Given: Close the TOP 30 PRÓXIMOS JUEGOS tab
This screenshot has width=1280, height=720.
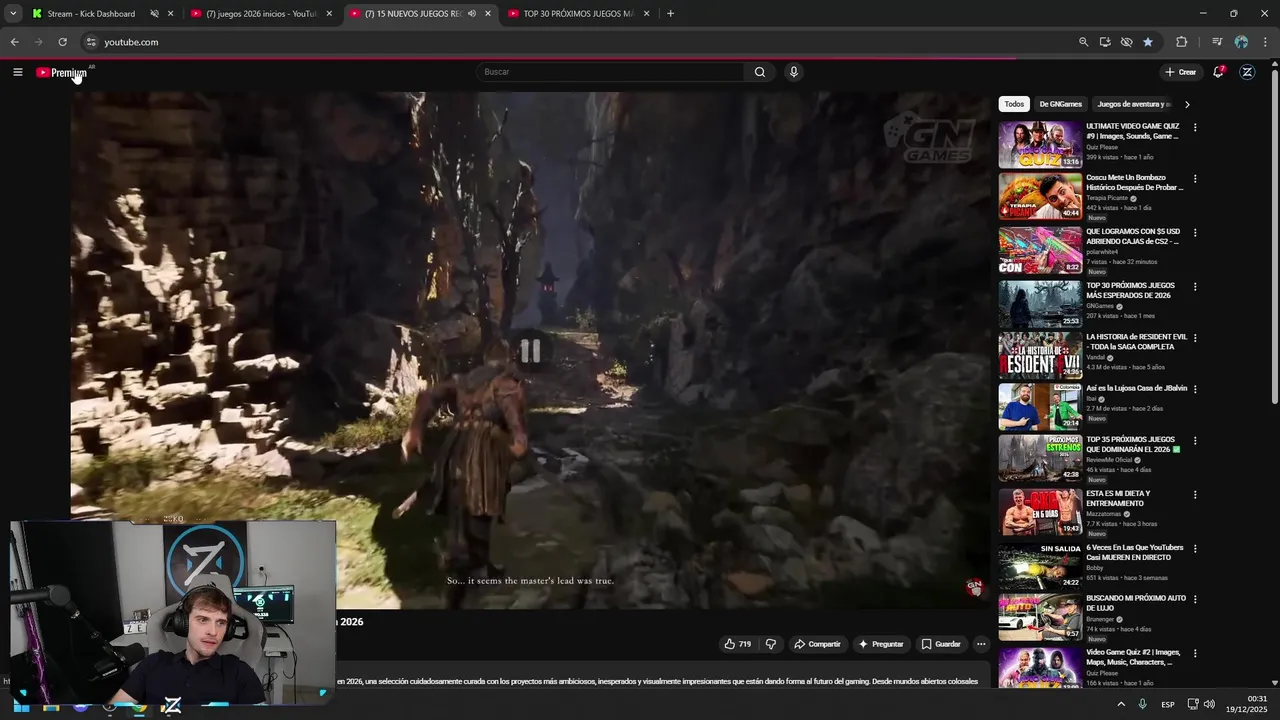Looking at the screenshot, I should coord(647,14).
